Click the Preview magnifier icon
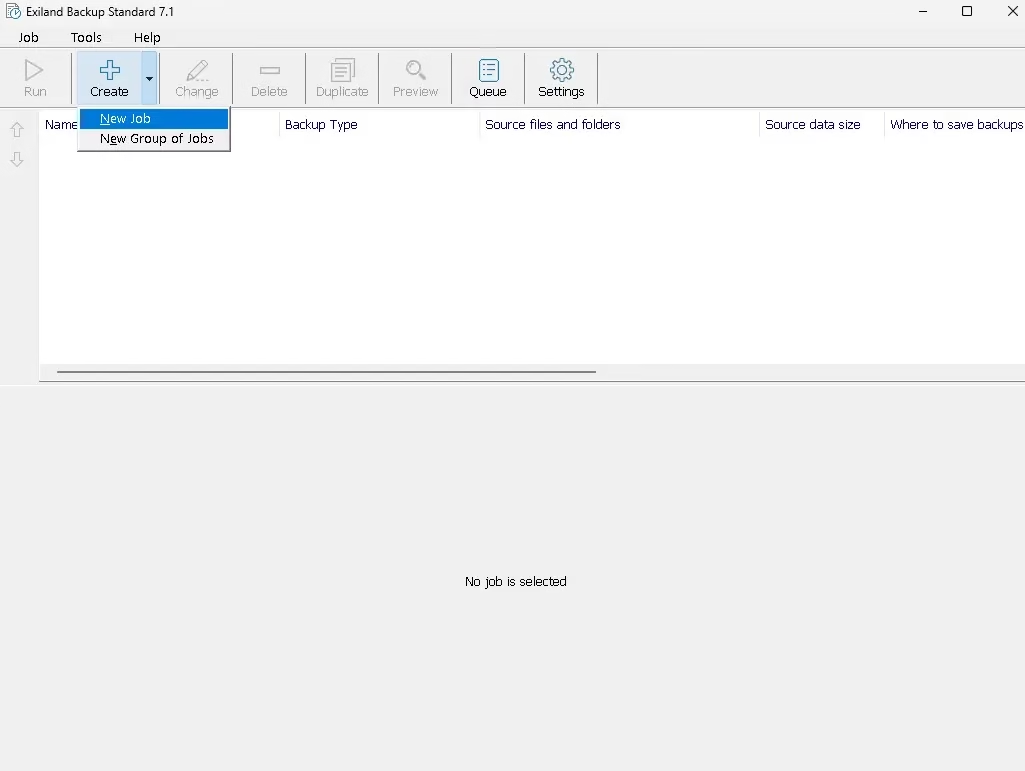 415,71
